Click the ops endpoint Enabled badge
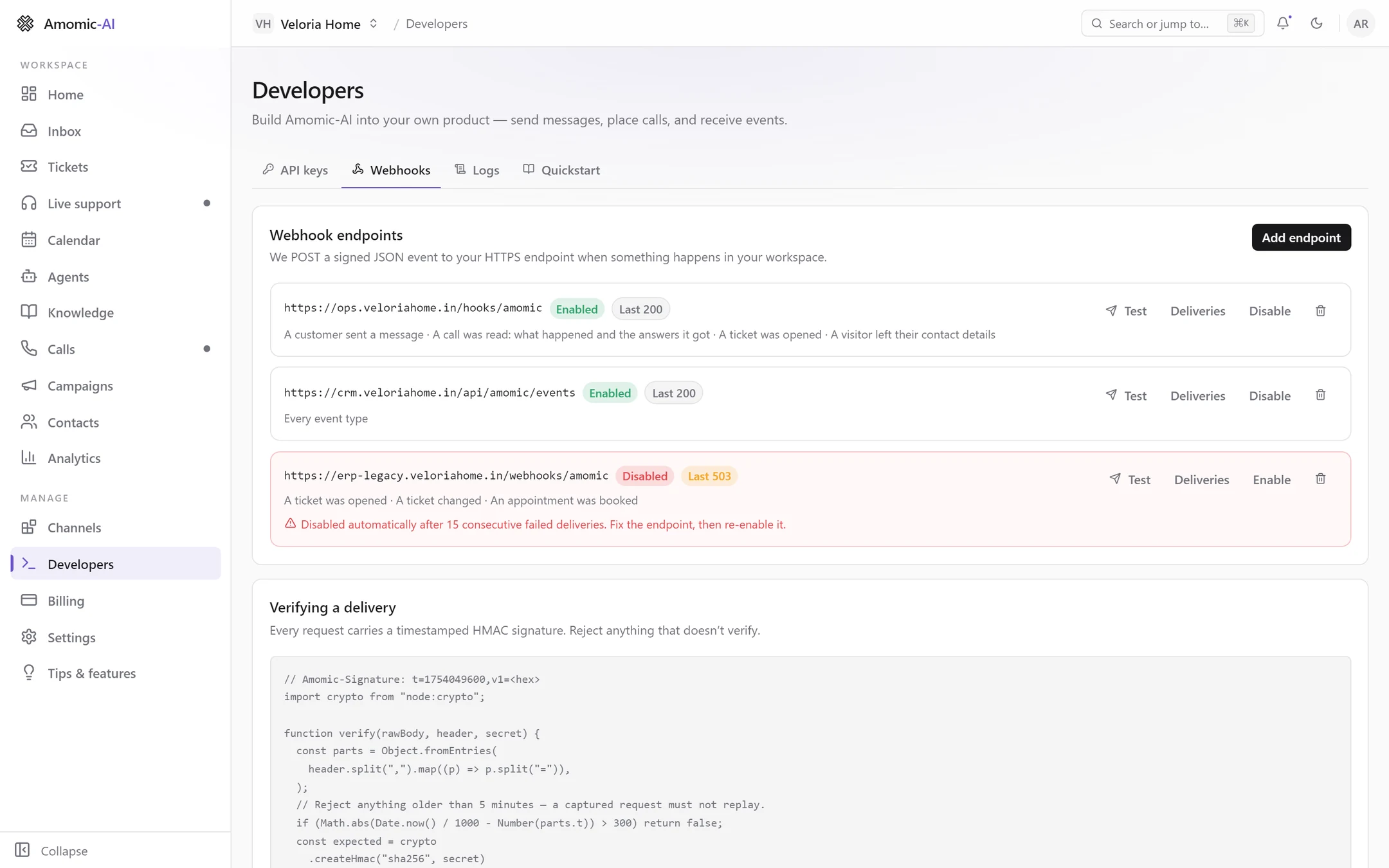 point(577,309)
